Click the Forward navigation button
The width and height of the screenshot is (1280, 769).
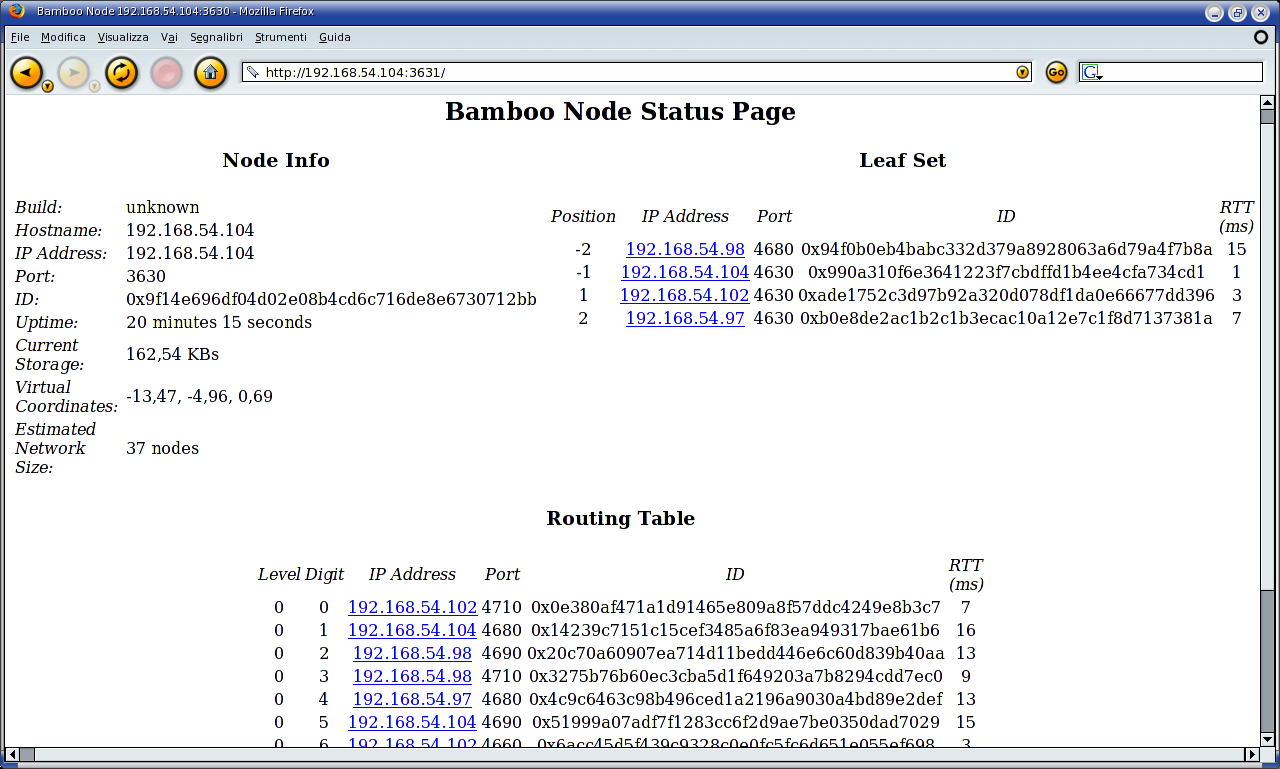click(x=73, y=72)
